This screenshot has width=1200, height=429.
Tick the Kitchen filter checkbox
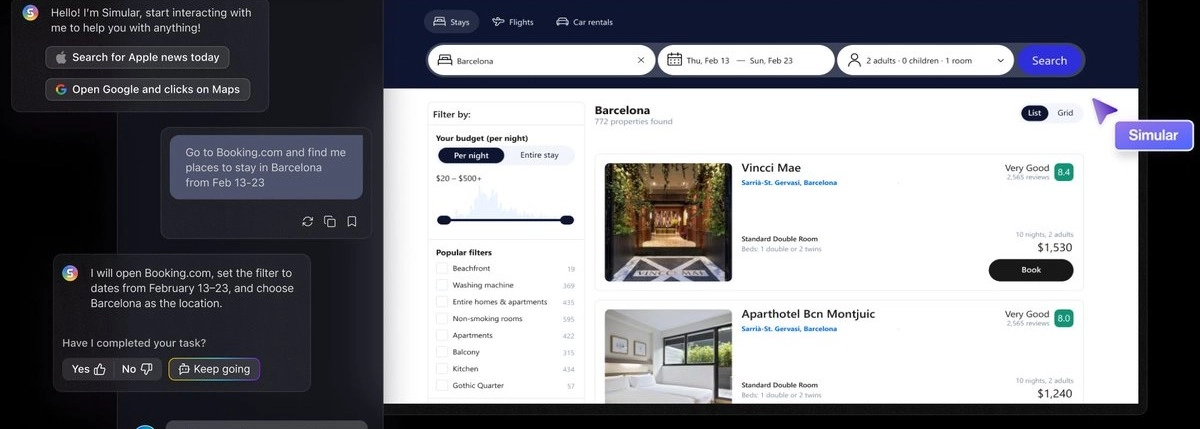(x=442, y=369)
